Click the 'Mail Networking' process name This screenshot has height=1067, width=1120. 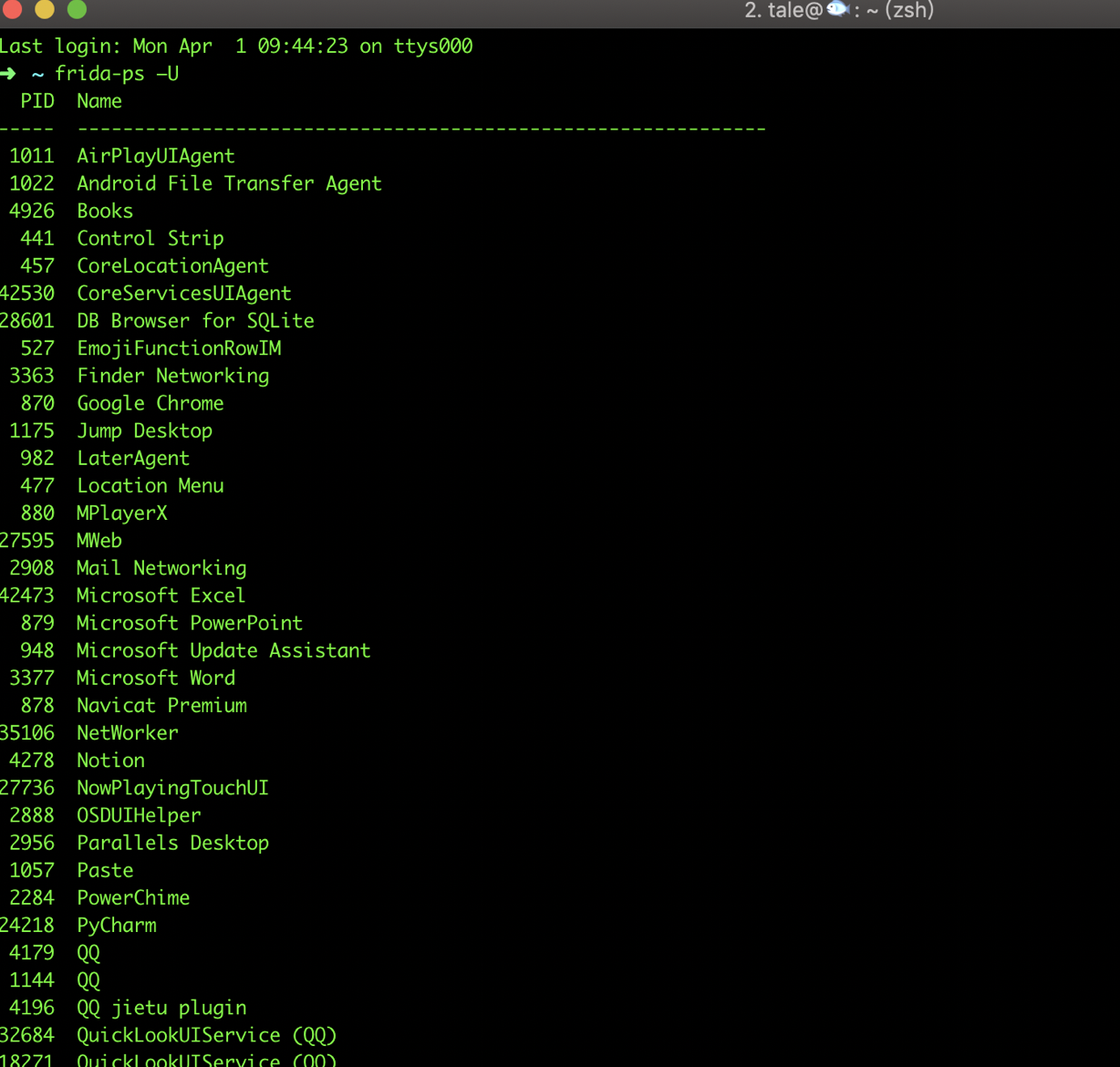(x=161, y=568)
